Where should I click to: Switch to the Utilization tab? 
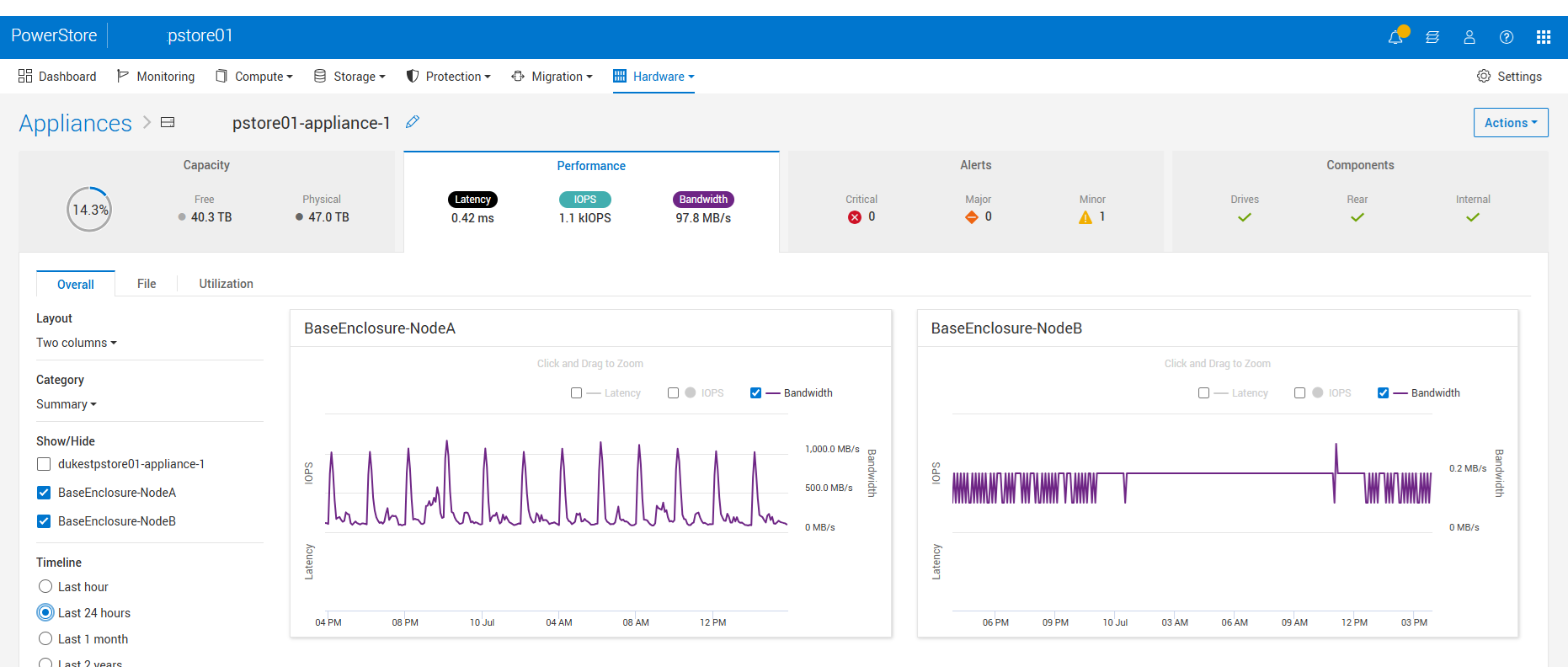(x=226, y=284)
